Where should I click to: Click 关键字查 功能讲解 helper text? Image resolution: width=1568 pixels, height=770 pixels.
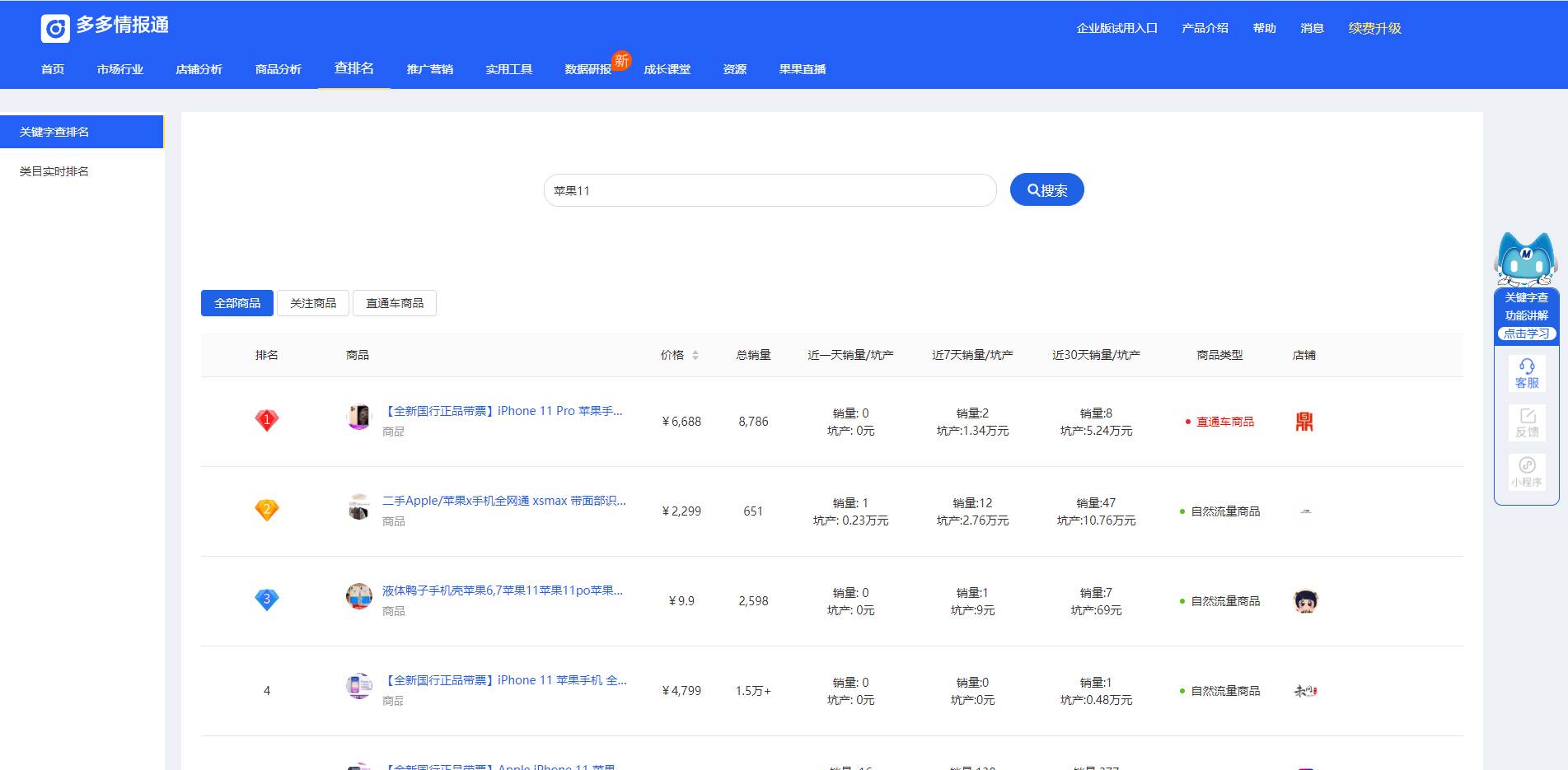(1527, 306)
